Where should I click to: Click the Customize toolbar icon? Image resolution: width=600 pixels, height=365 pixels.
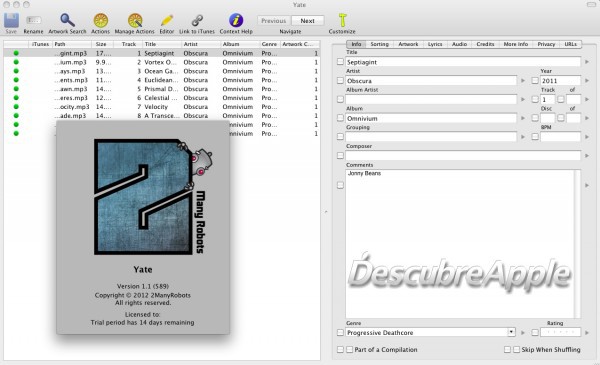coord(342,20)
